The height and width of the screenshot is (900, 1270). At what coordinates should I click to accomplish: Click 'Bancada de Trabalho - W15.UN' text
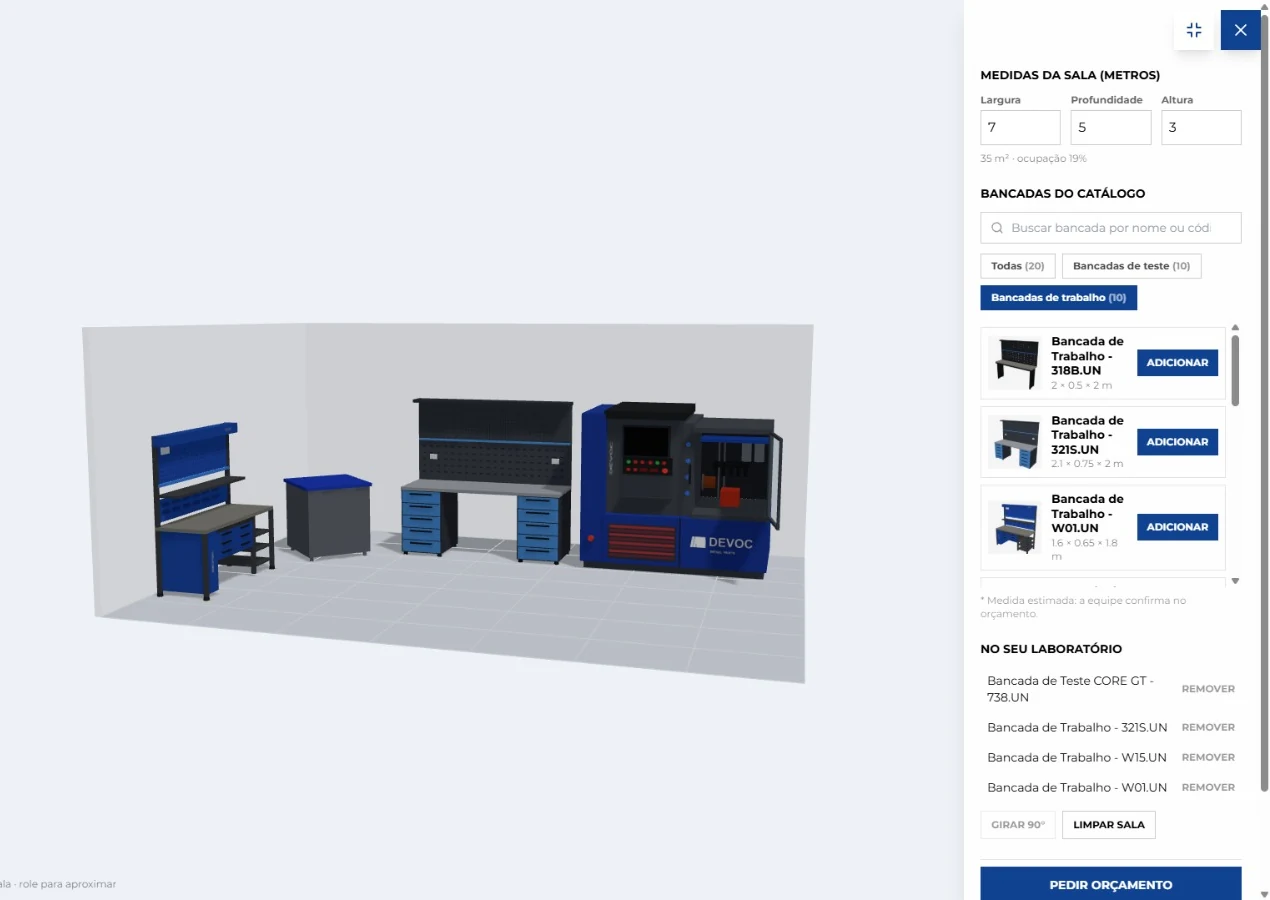click(1077, 757)
